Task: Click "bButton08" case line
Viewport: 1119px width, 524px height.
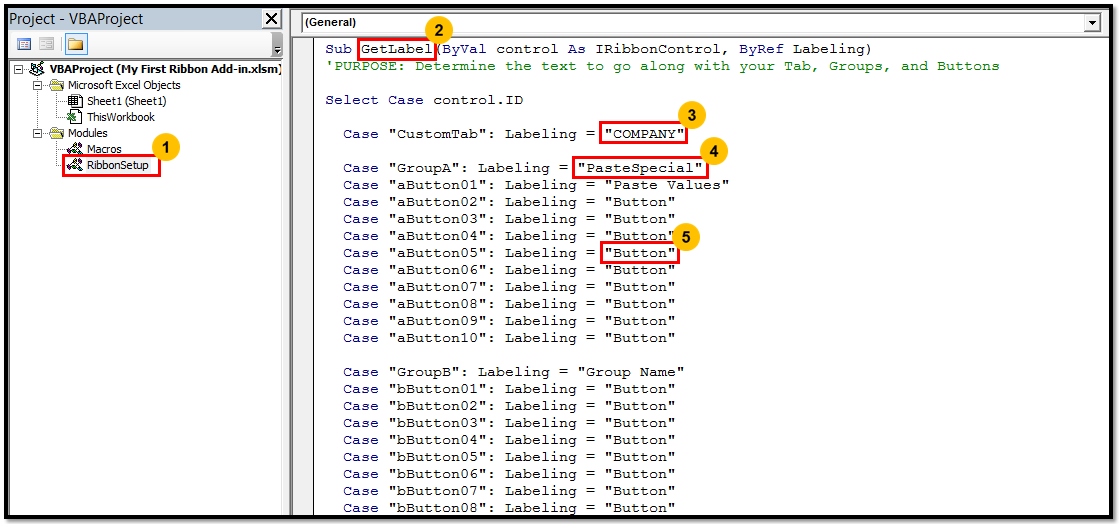Action: [x=509, y=508]
